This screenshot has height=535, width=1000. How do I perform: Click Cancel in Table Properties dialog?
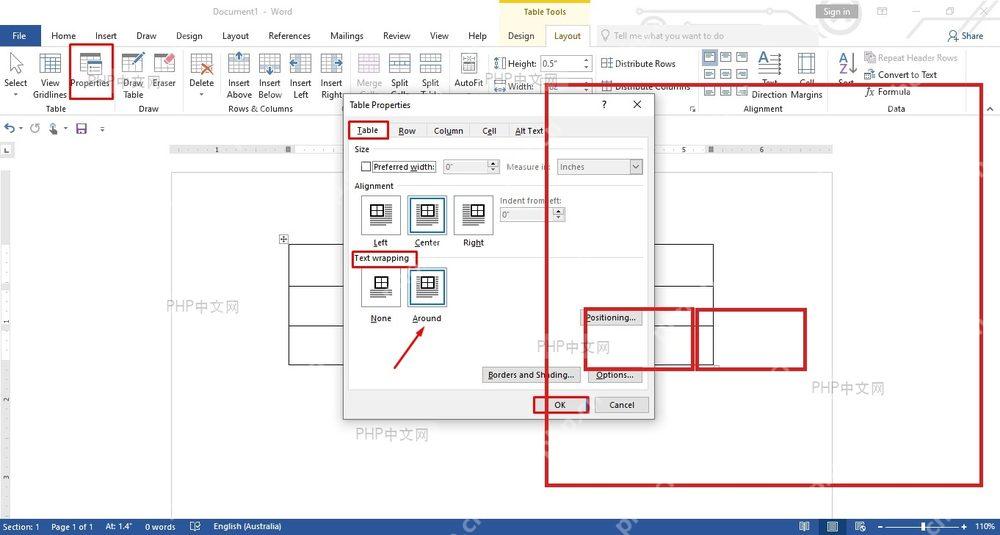click(622, 405)
